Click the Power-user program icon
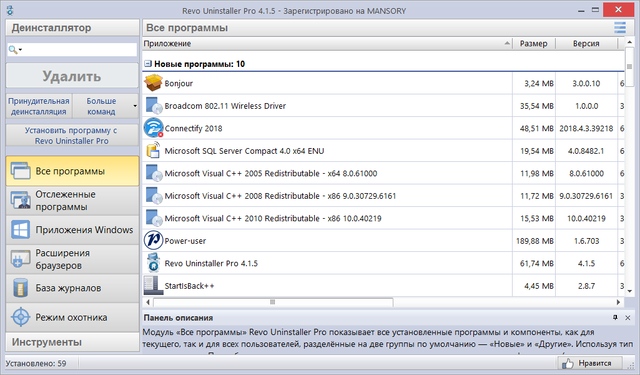Screen dimensions: 640x375 [153, 240]
